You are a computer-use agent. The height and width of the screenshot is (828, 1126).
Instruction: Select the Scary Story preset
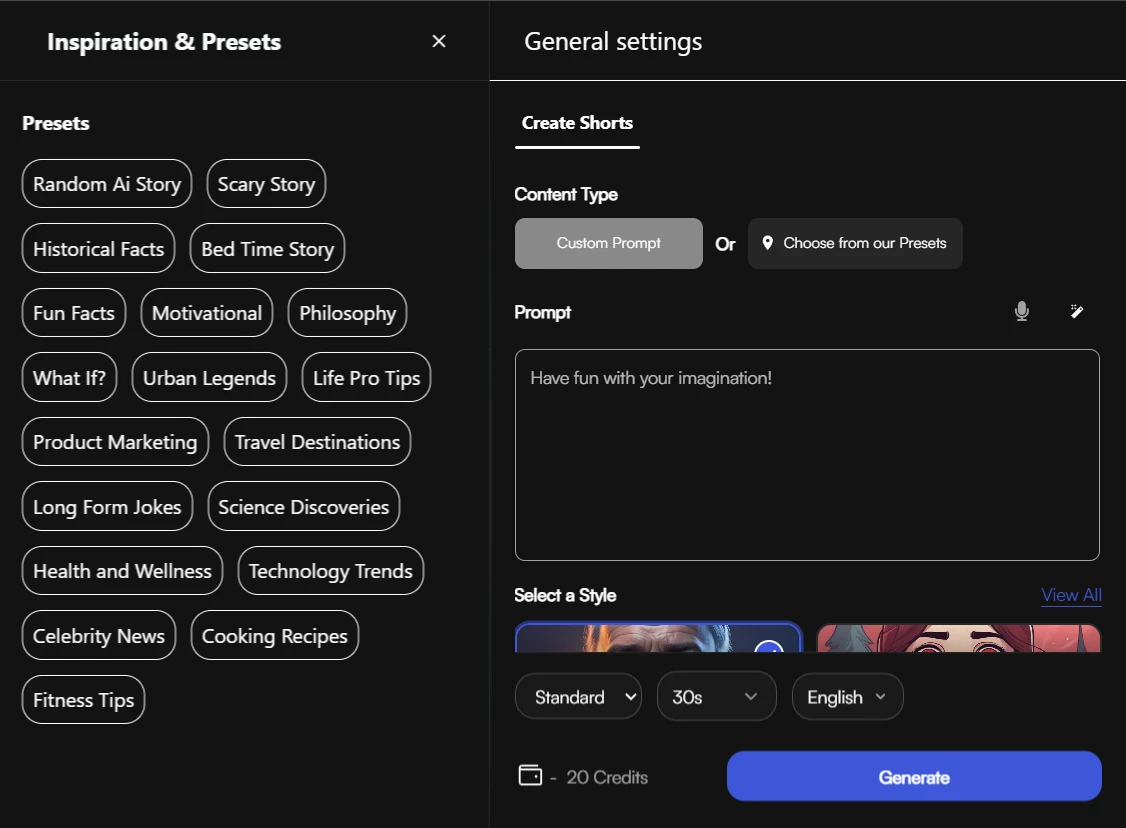pos(266,184)
